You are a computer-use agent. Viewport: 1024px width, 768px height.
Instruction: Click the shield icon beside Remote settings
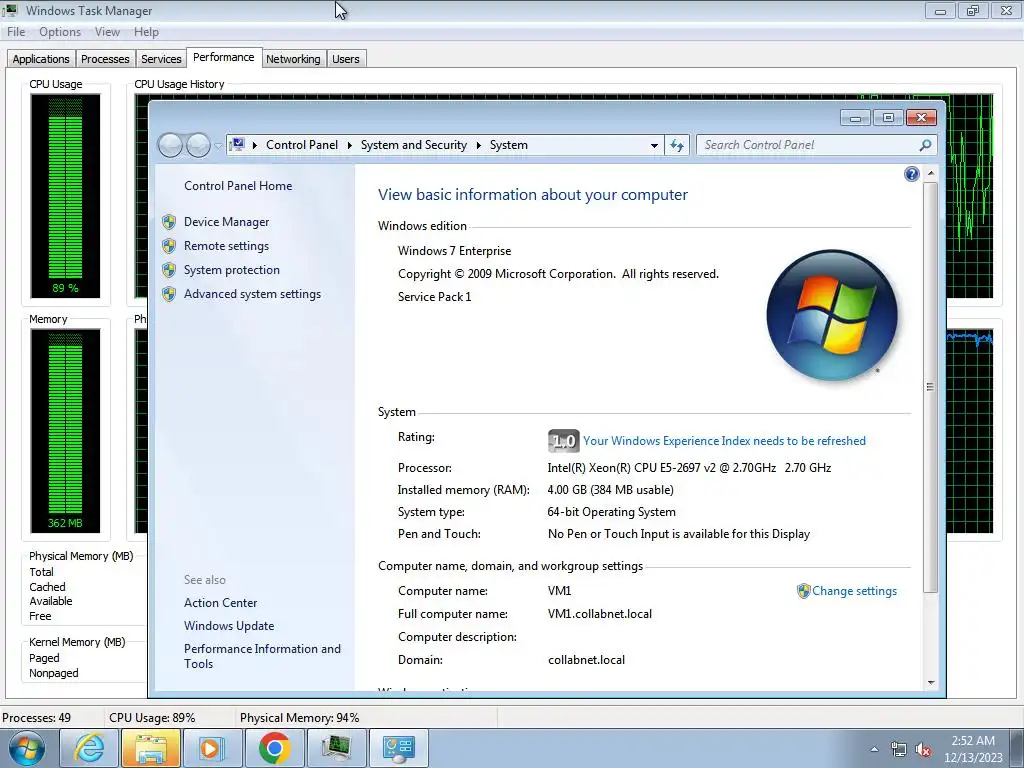pyautogui.click(x=169, y=246)
